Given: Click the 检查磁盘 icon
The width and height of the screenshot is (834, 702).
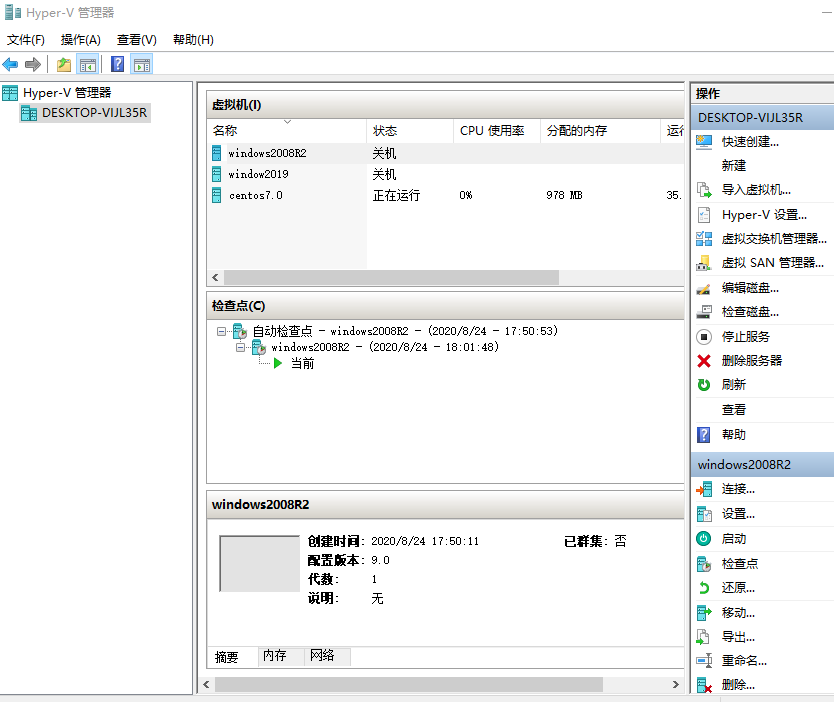Looking at the screenshot, I should click(704, 312).
